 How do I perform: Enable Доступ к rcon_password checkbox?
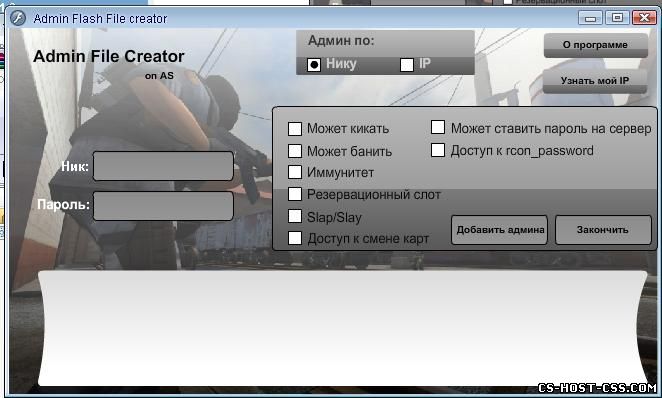438,150
